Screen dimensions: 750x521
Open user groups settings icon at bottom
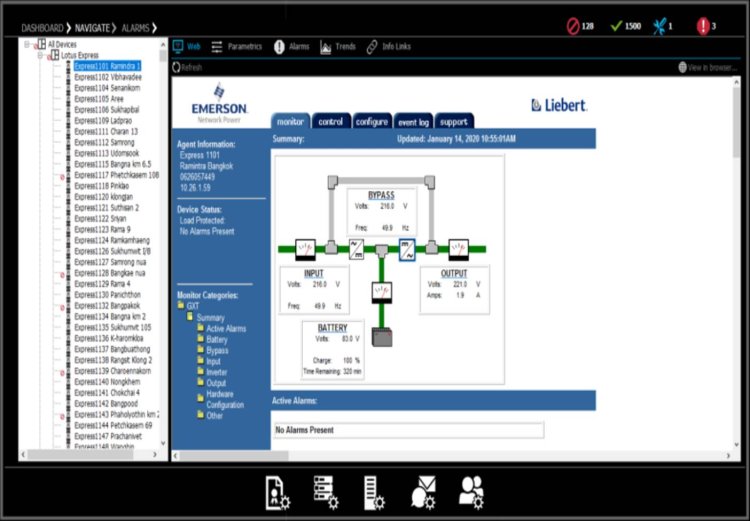coord(471,491)
